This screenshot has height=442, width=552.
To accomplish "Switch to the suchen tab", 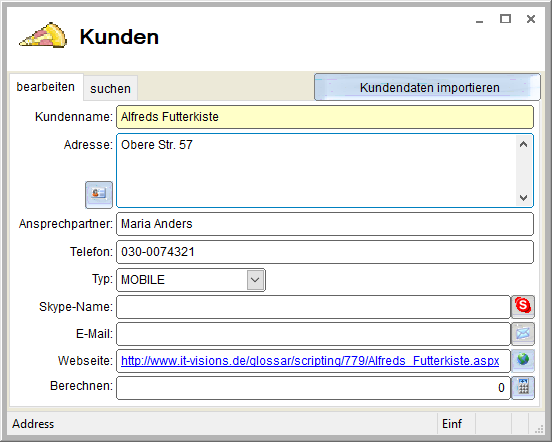I will coord(110,88).
